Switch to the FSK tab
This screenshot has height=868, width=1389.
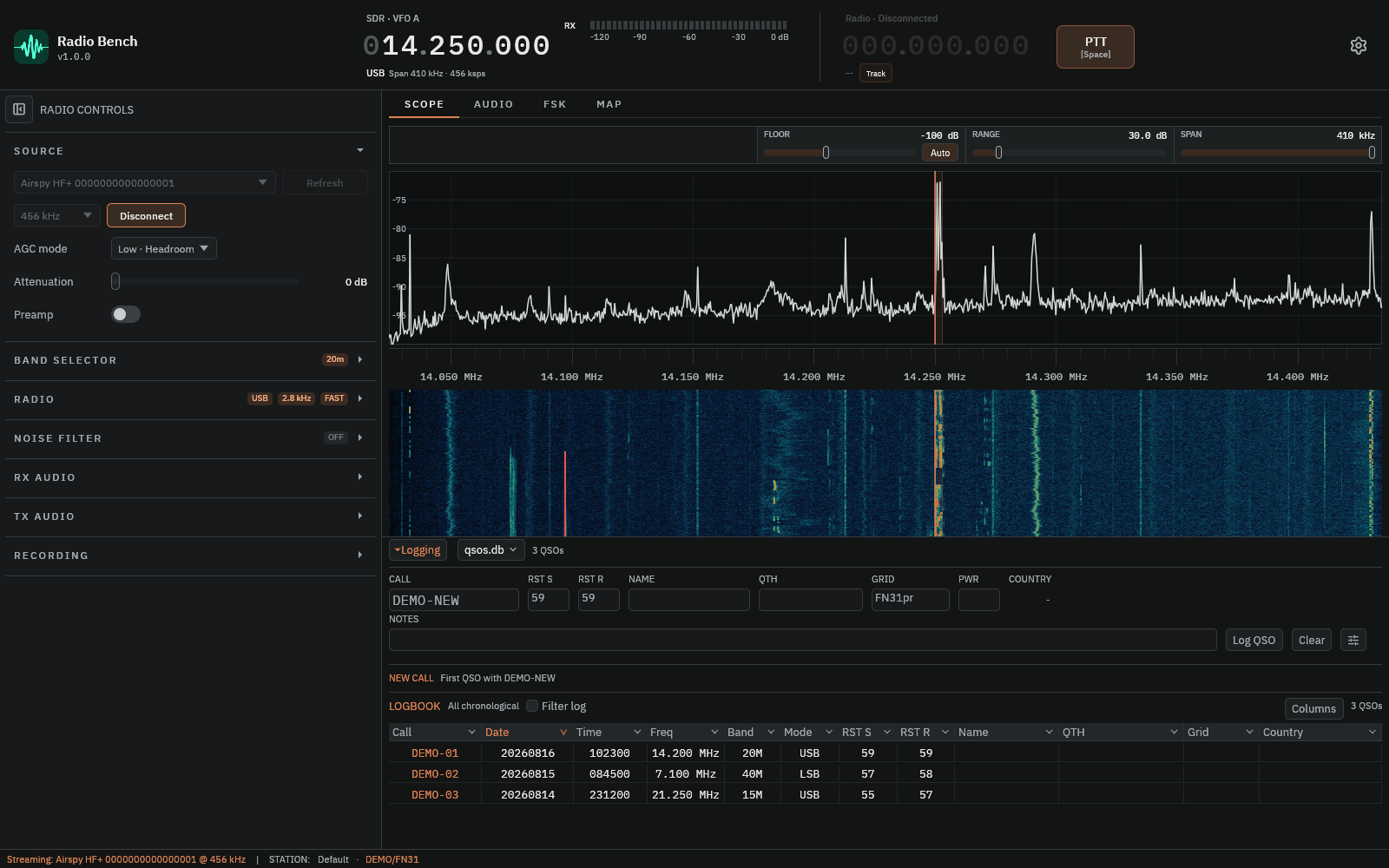[x=555, y=104]
